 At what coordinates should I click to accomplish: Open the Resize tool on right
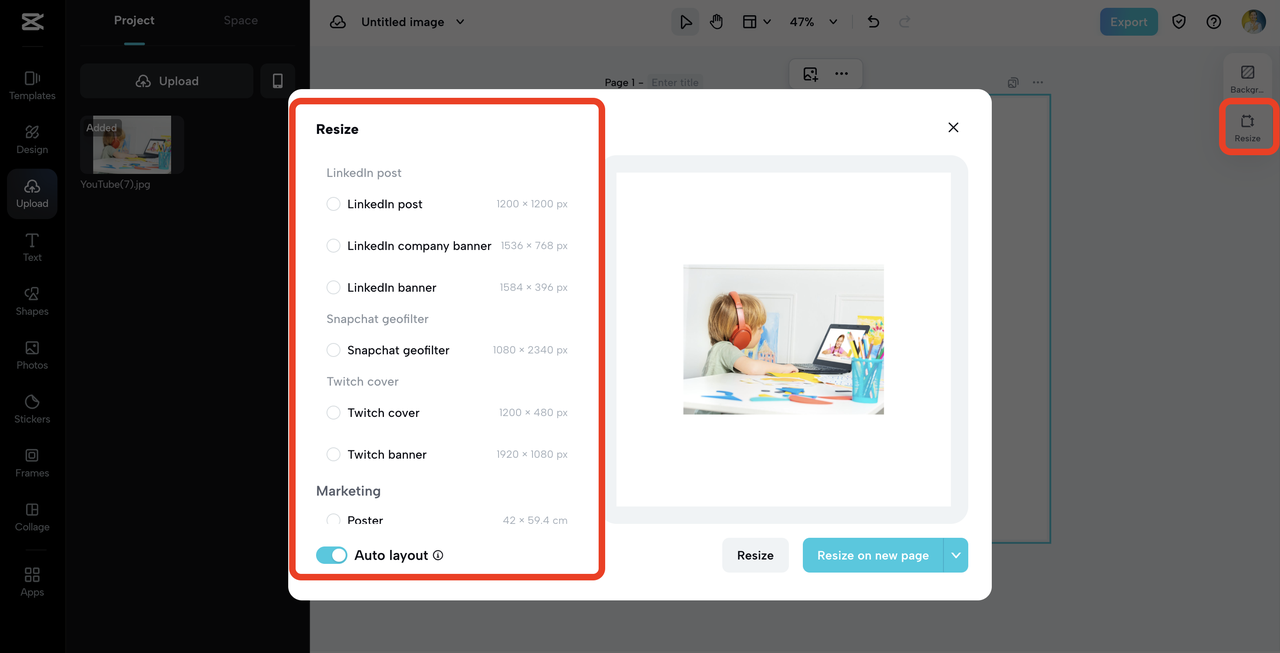coord(1247,128)
